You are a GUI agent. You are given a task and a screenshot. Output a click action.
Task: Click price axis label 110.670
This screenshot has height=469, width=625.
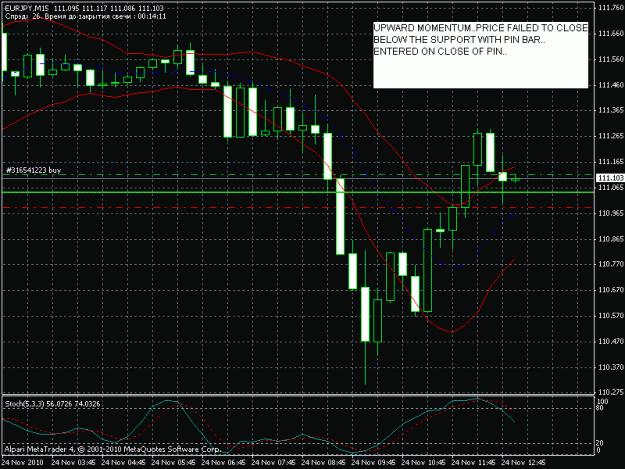pyautogui.click(x=611, y=290)
